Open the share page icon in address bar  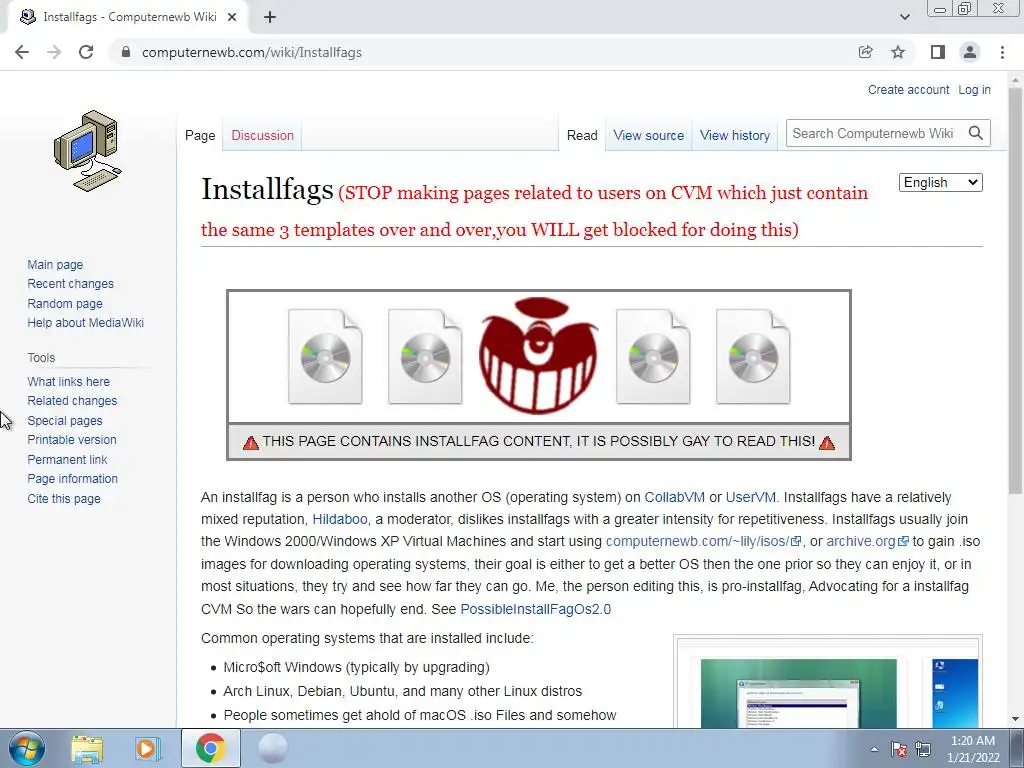point(865,52)
